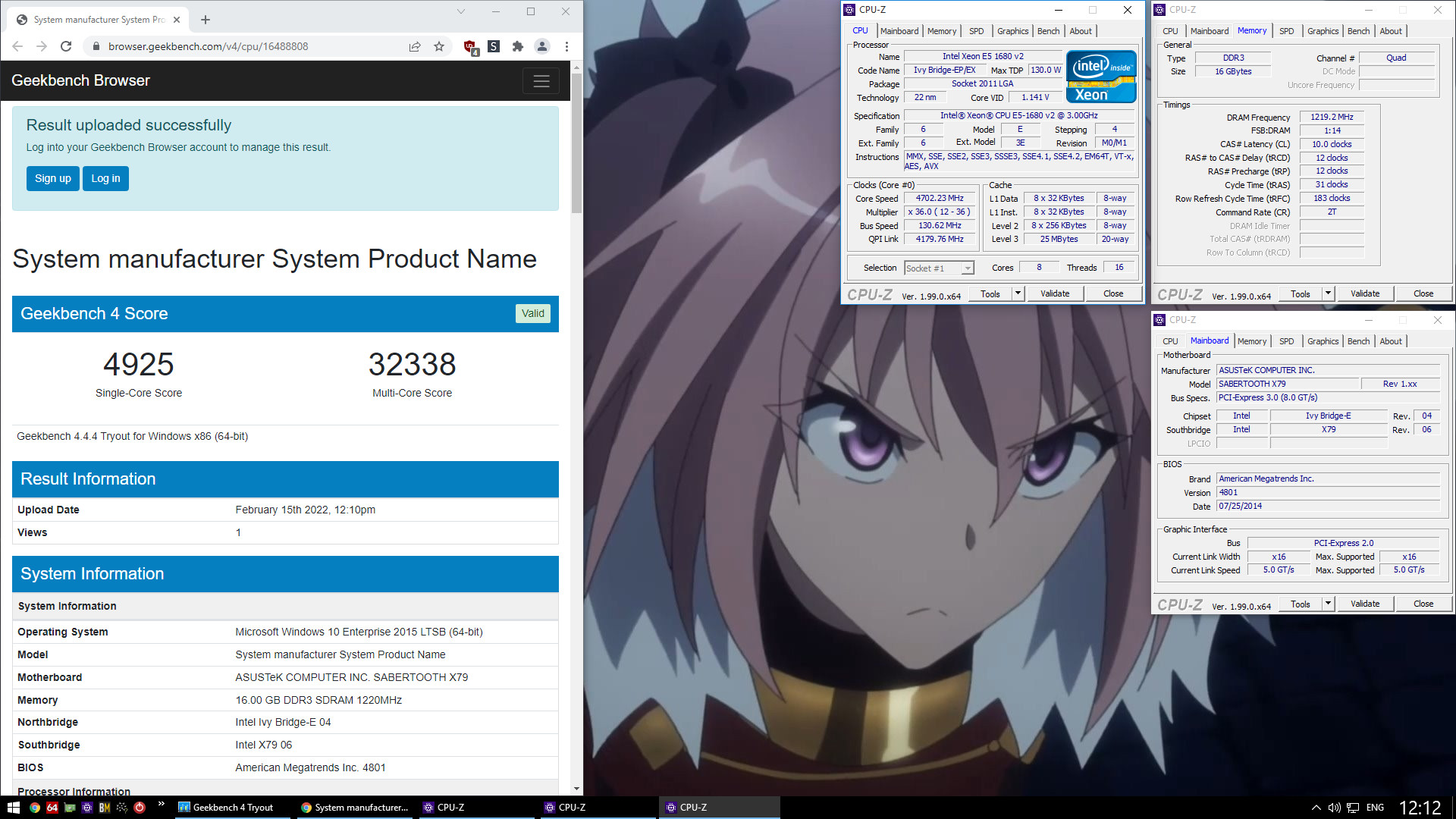The height and width of the screenshot is (819, 1456).
Task: Switch to Memory tab in top-left CPU-Z window
Action: pyautogui.click(x=942, y=31)
